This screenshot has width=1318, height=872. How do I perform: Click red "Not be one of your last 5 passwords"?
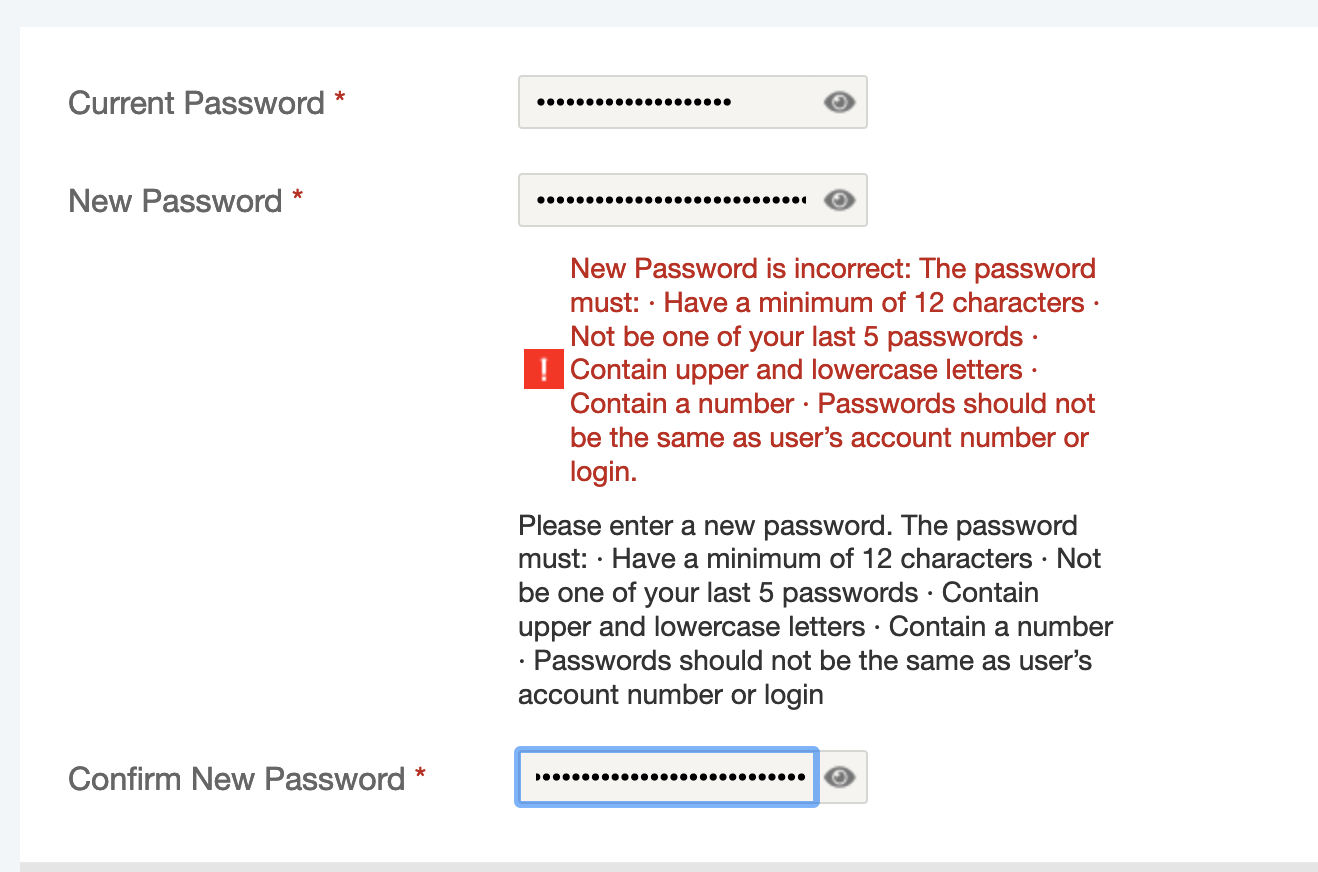pos(796,336)
